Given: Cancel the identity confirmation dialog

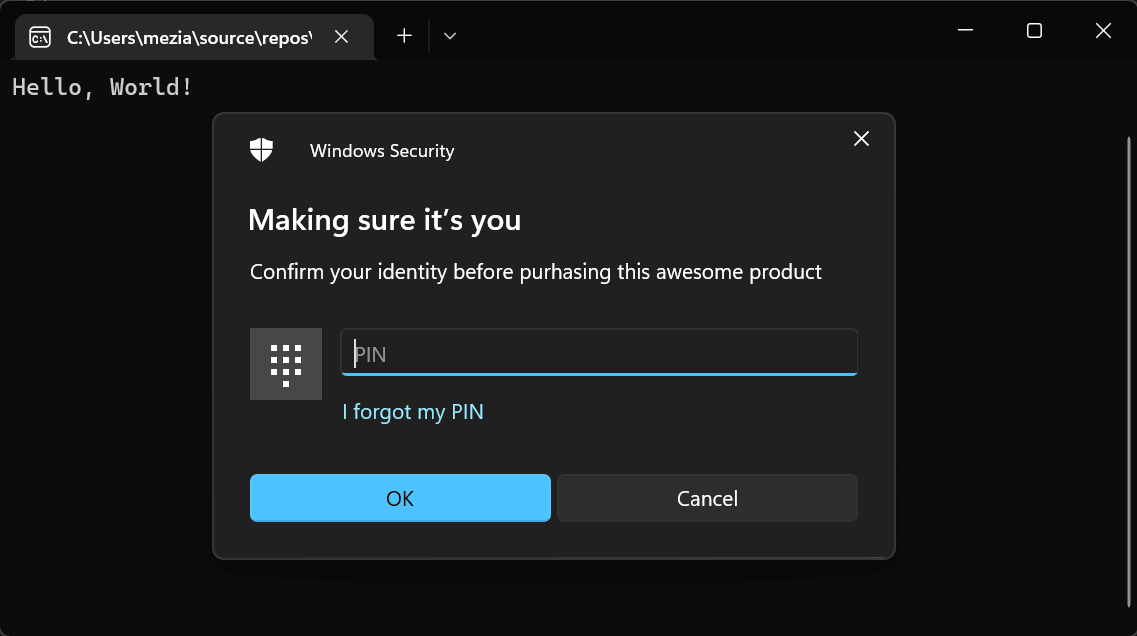Looking at the screenshot, I should (707, 498).
